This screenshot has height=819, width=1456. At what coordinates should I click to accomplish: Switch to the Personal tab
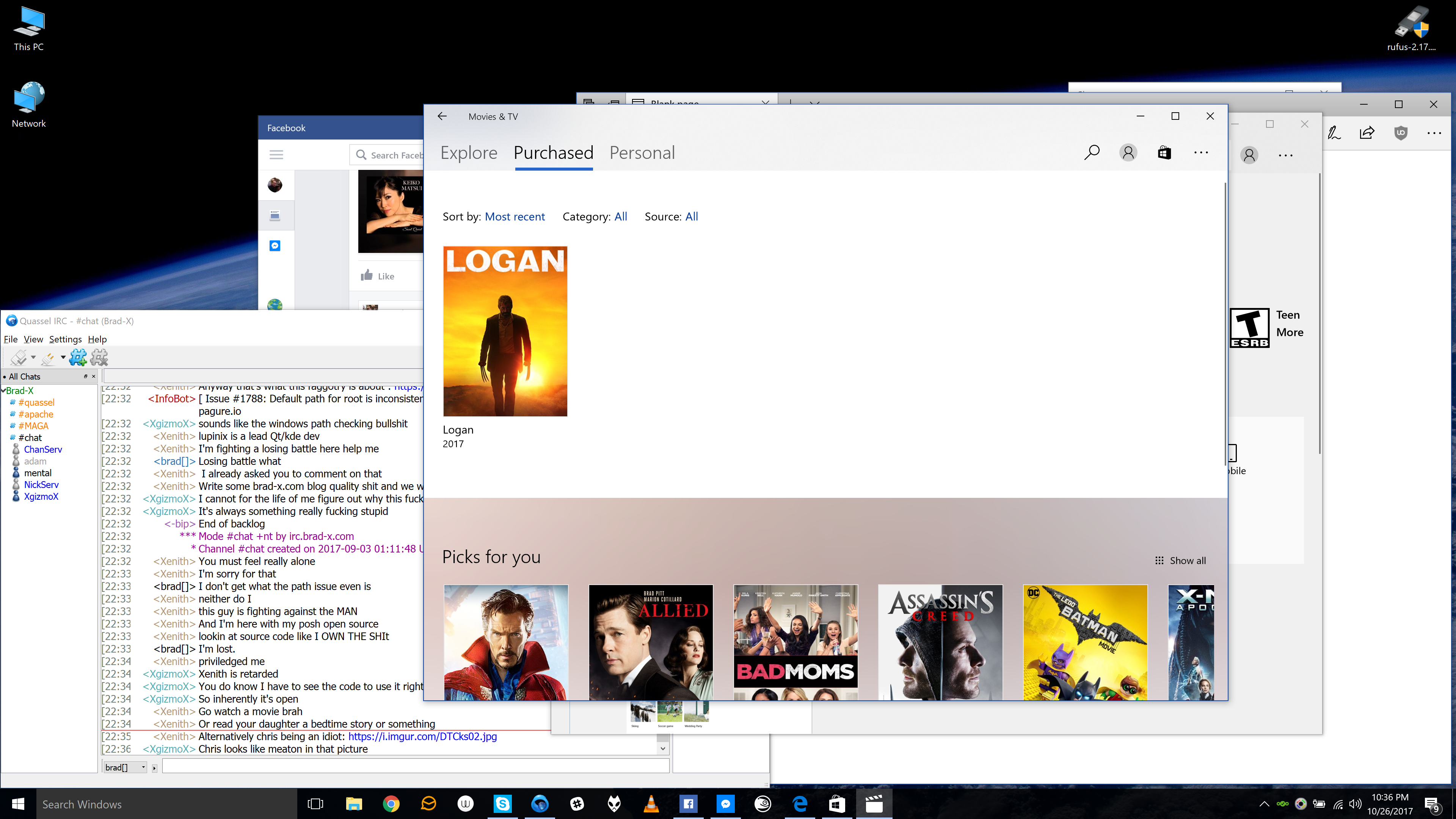[x=642, y=152]
